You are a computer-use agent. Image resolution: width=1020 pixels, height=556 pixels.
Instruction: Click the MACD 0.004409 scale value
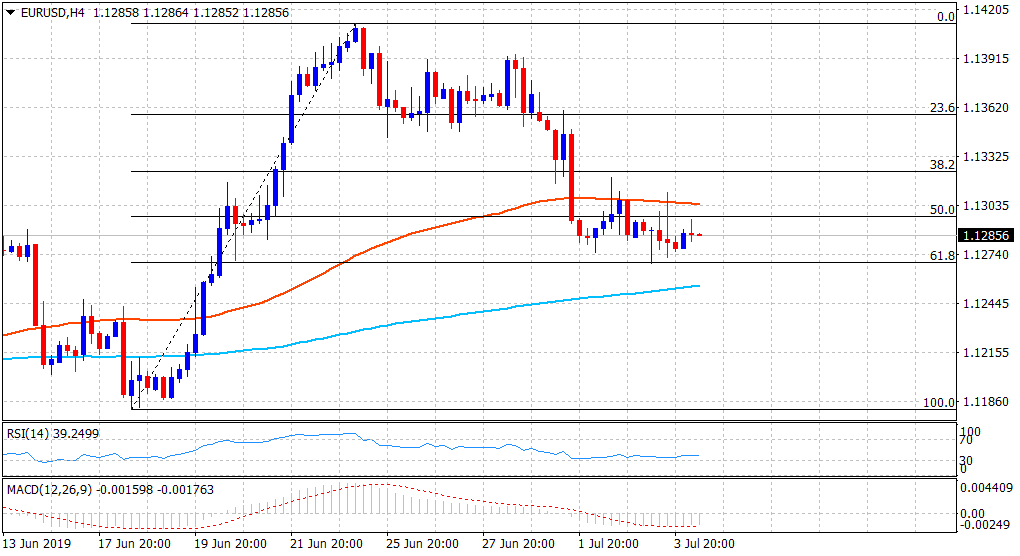click(x=987, y=488)
